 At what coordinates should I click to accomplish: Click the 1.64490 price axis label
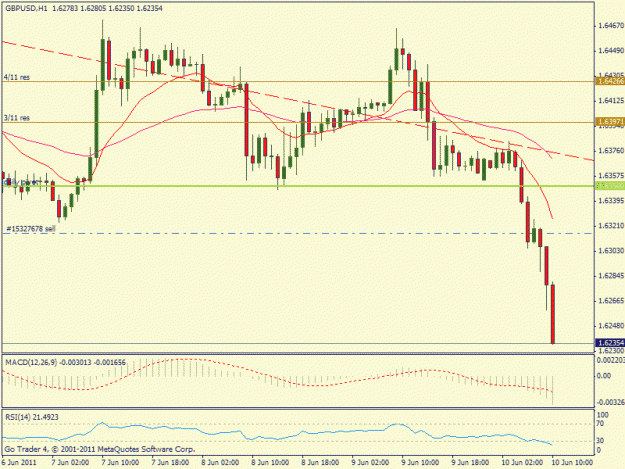click(x=611, y=51)
